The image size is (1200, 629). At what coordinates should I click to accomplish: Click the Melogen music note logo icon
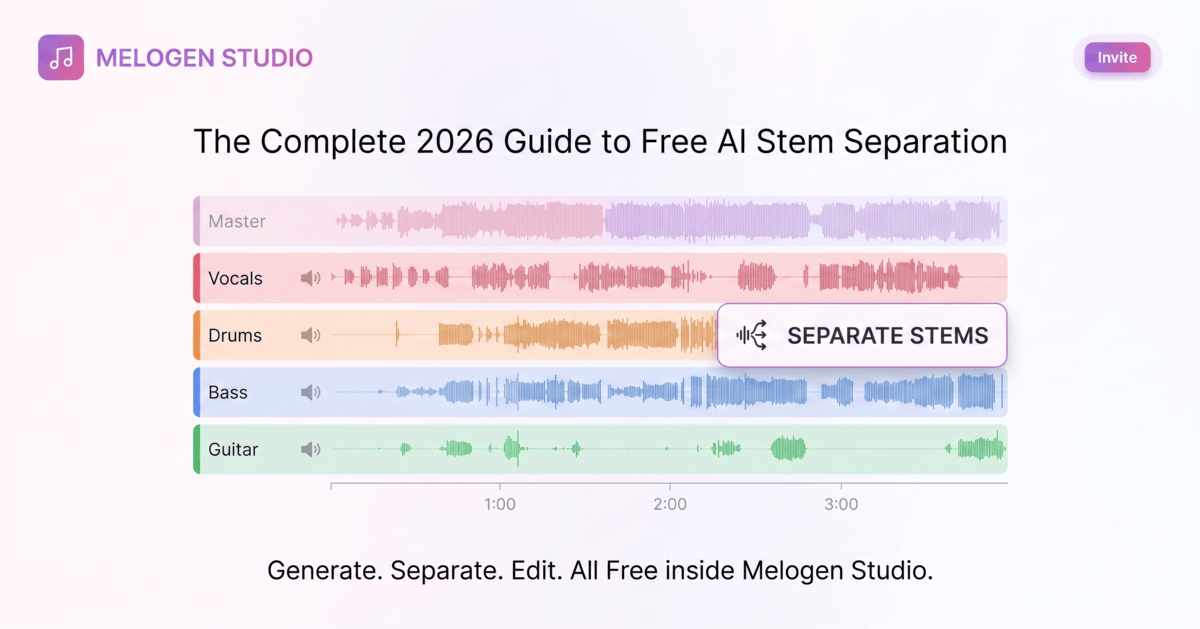(61, 57)
